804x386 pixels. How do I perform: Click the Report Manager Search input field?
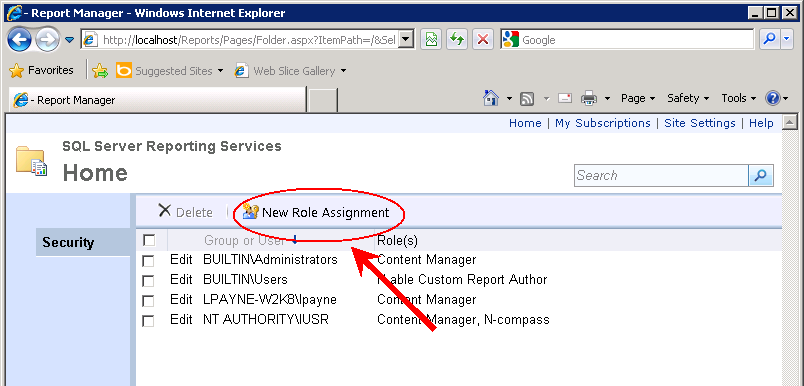(x=661, y=176)
